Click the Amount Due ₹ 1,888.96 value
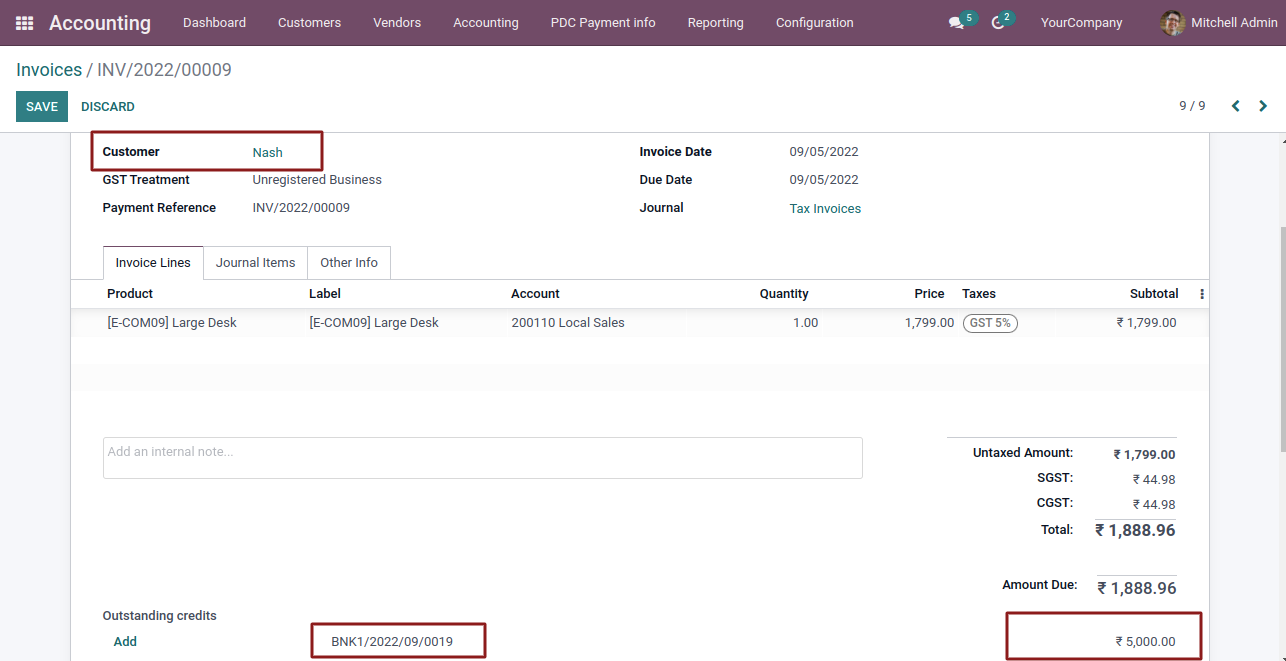Viewport: 1286px width, 661px height. [1137, 589]
